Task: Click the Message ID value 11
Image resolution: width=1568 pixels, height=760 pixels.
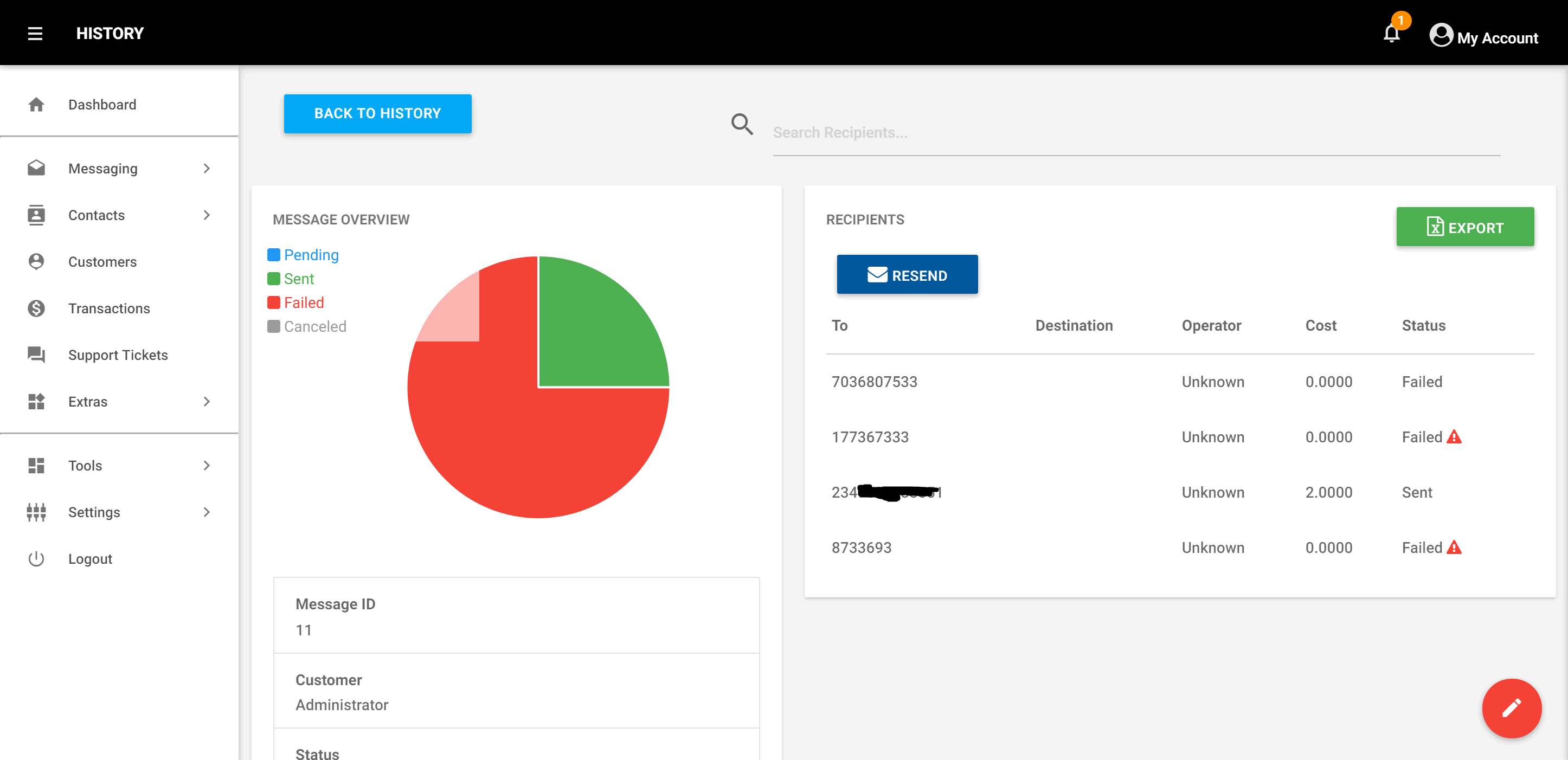Action: 304,630
